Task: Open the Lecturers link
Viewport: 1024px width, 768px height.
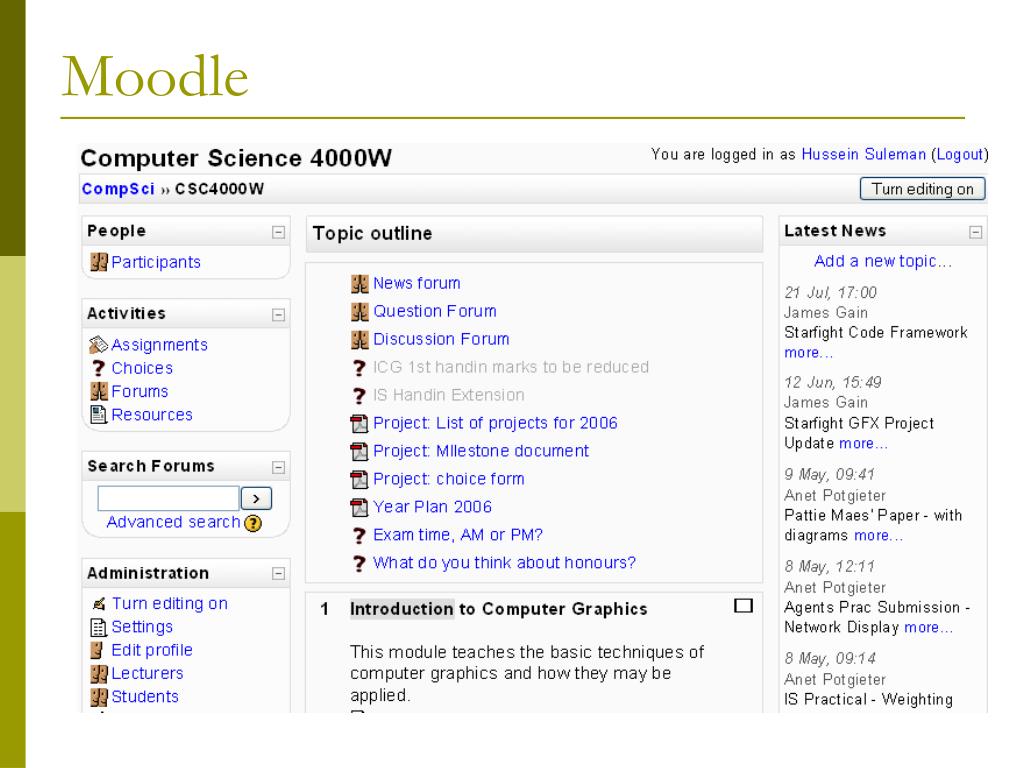Action: point(148,673)
